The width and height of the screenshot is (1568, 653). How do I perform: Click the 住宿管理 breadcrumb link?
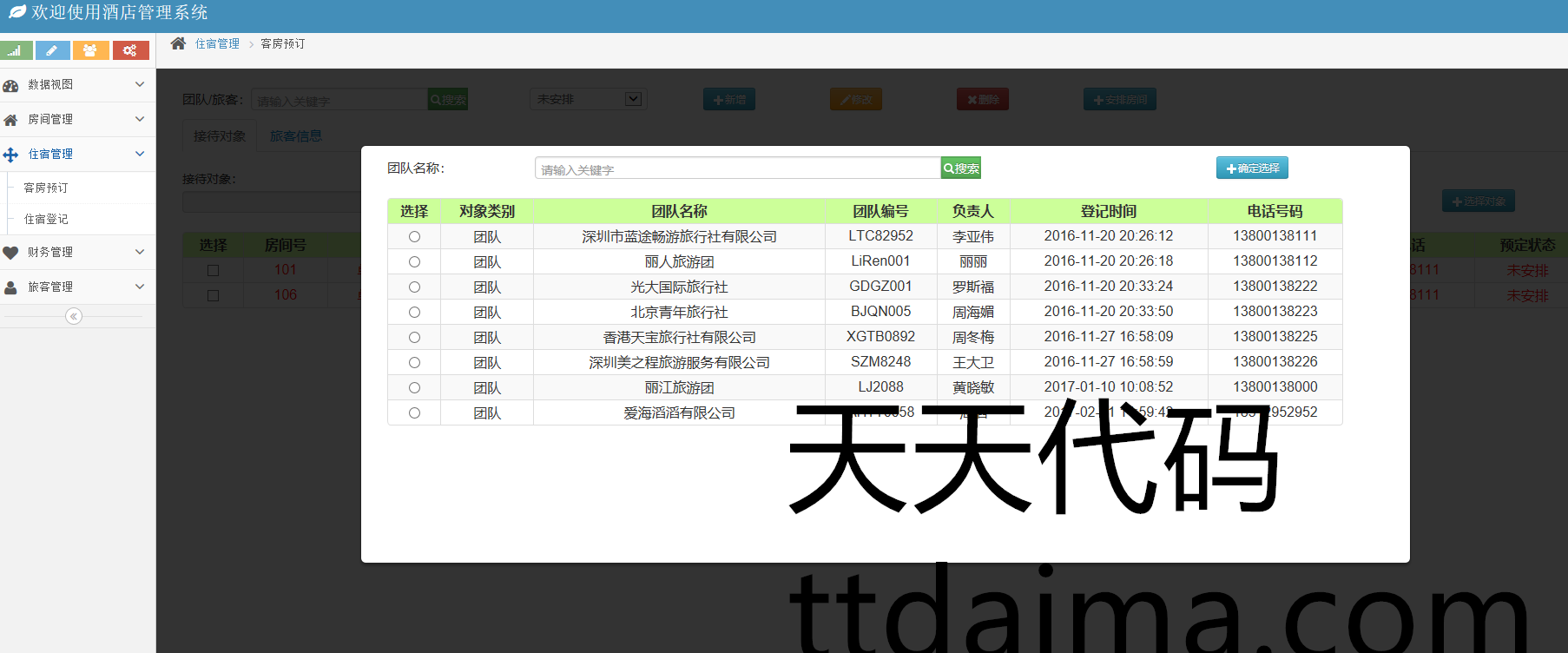pyautogui.click(x=217, y=43)
